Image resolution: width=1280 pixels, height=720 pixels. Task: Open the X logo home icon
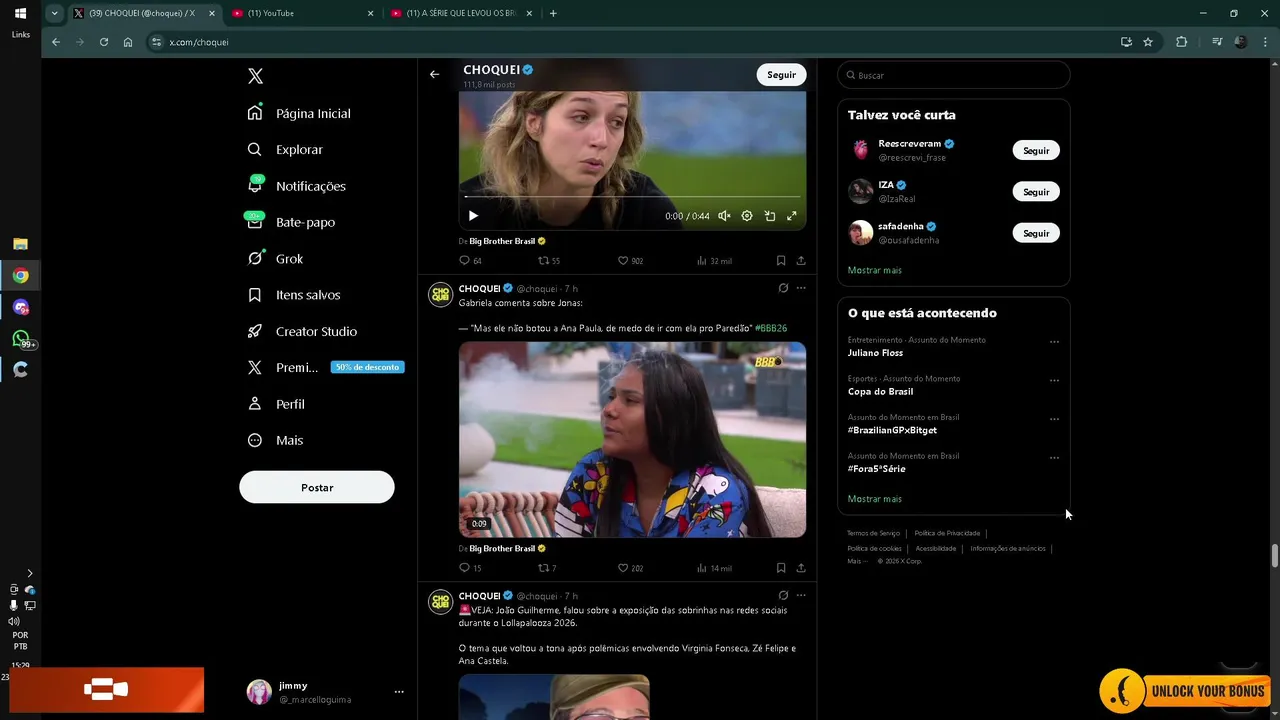255,77
